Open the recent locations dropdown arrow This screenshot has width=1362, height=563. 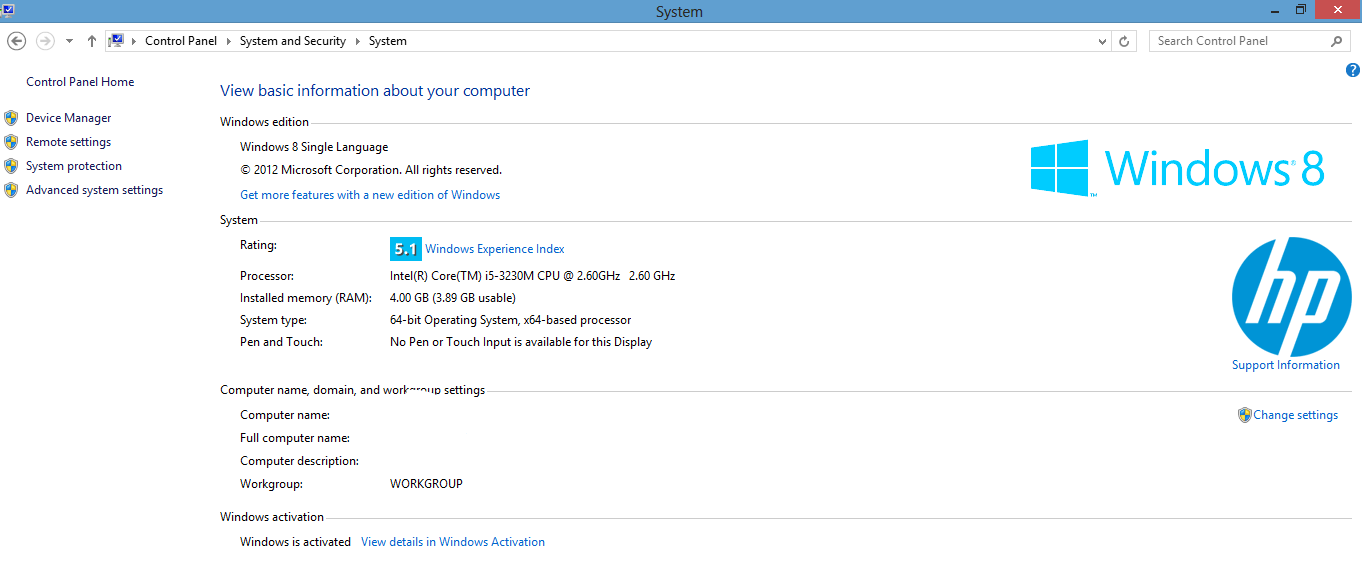[x=69, y=41]
